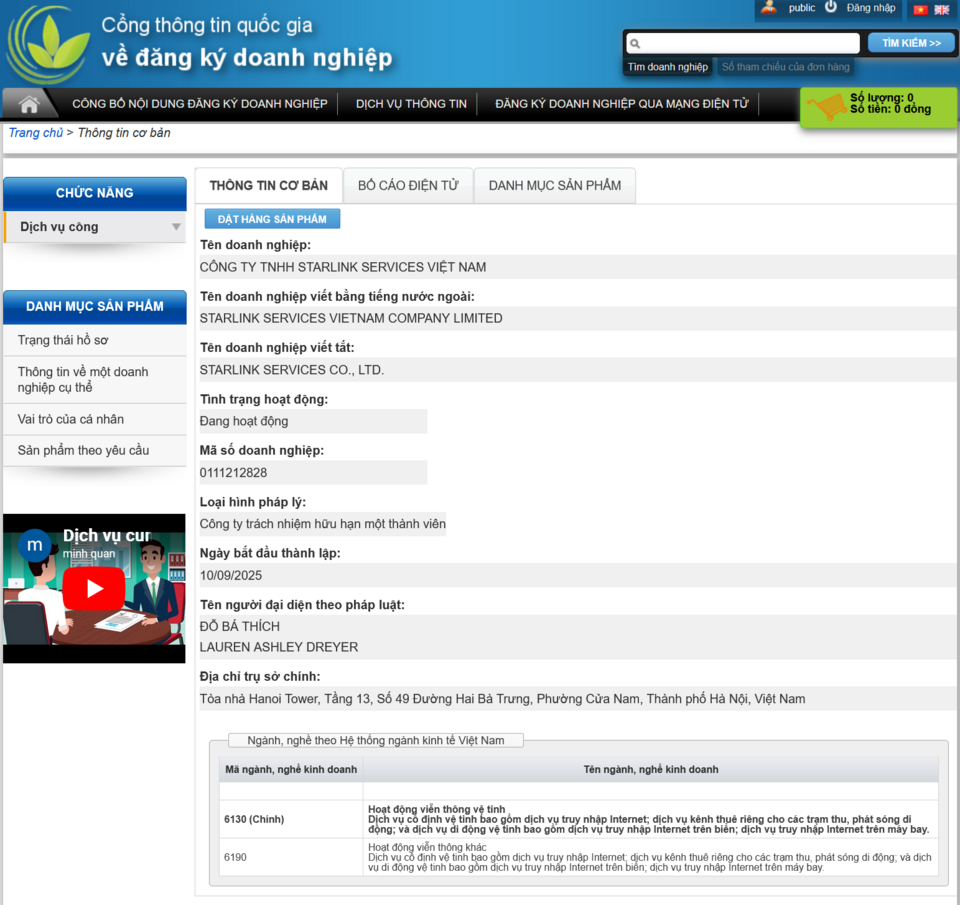Image resolution: width=960 pixels, height=905 pixels.
Task: Click the channel avatar 'm' on video
Action: click(35, 545)
